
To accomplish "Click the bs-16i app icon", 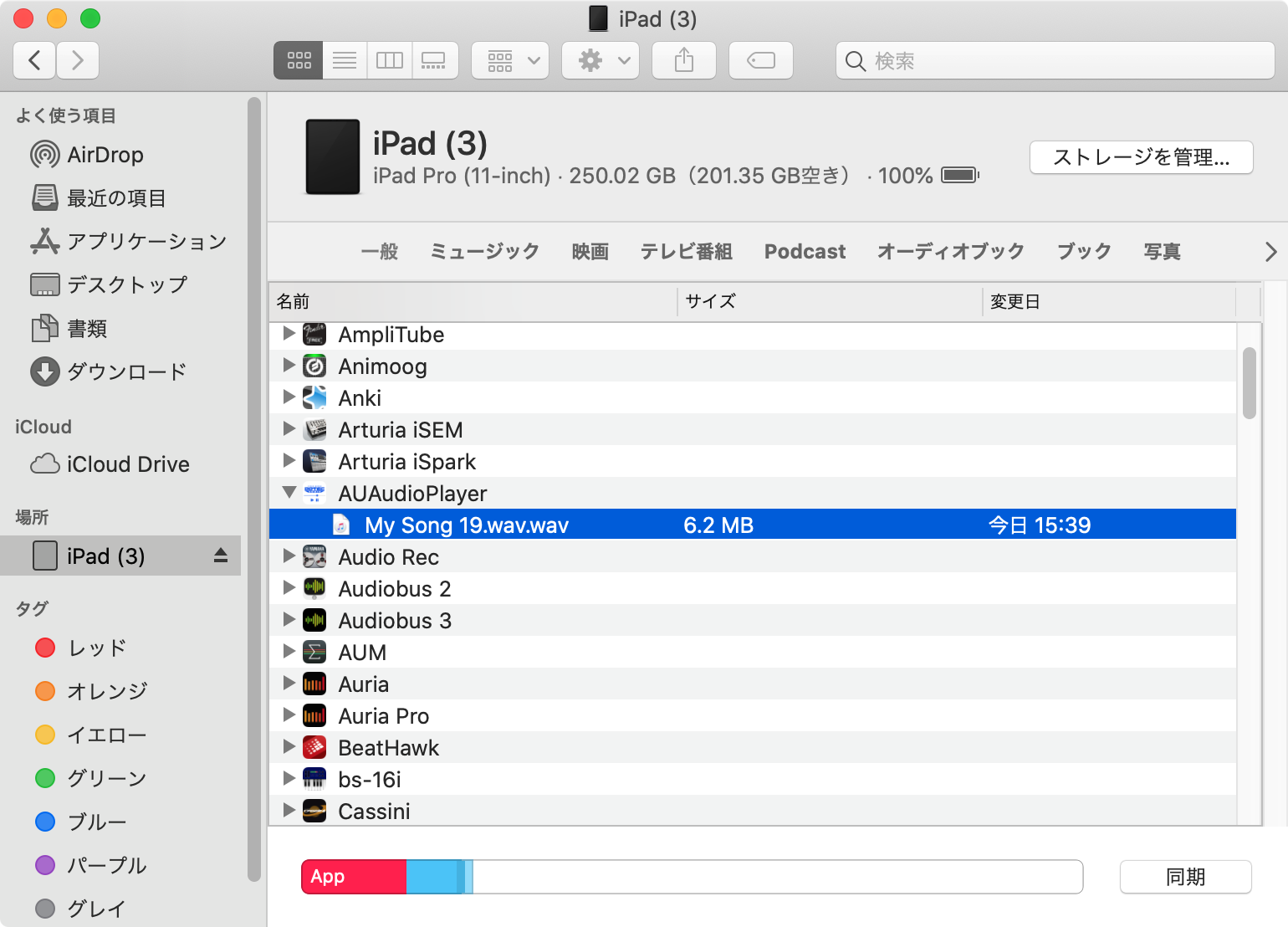I will [314, 779].
